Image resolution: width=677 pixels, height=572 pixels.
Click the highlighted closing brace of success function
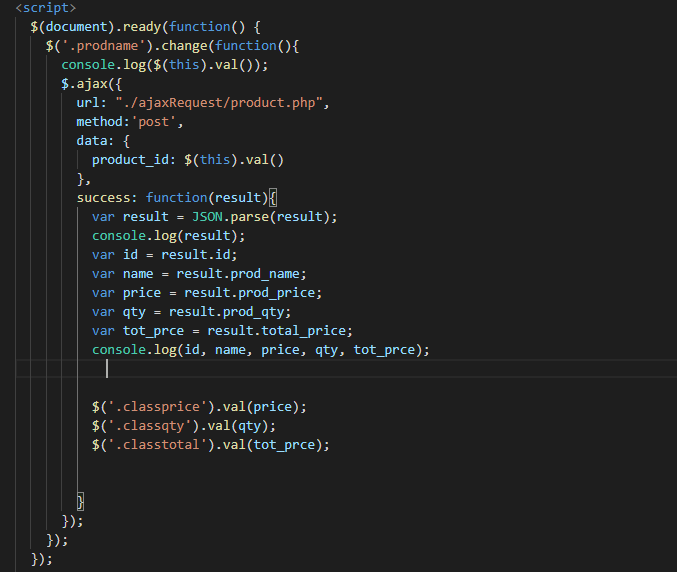click(x=80, y=502)
